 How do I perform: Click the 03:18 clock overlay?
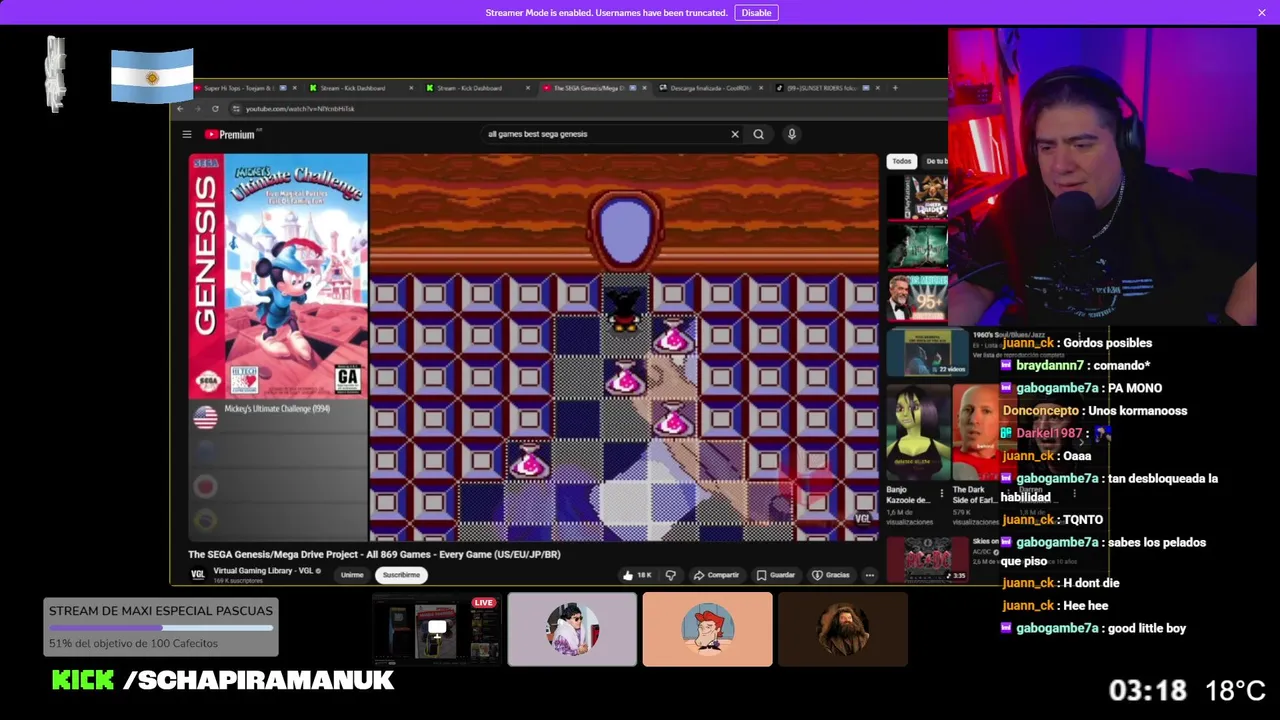coord(1147,691)
